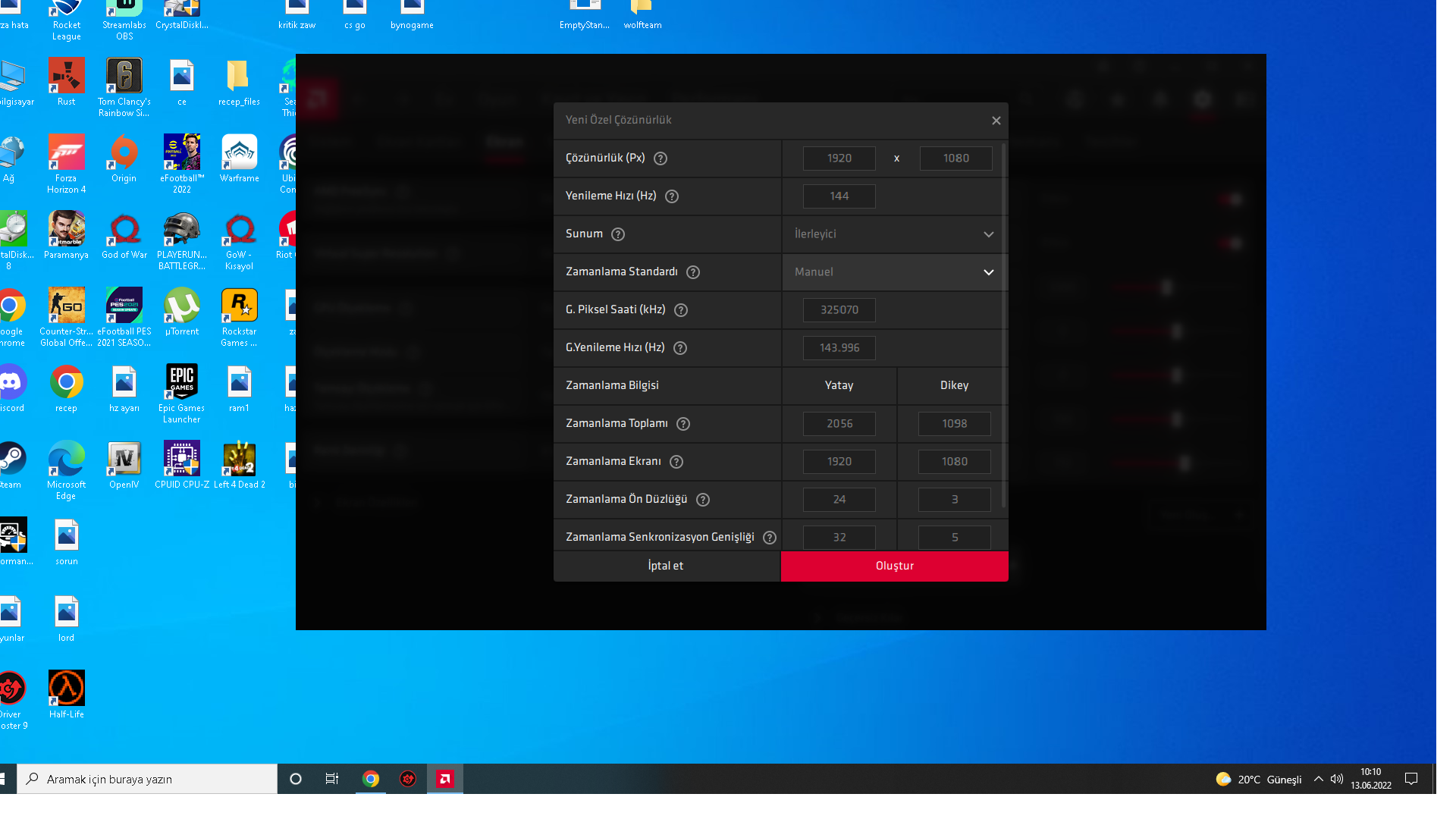Click Windows taskbar search box

point(147,779)
